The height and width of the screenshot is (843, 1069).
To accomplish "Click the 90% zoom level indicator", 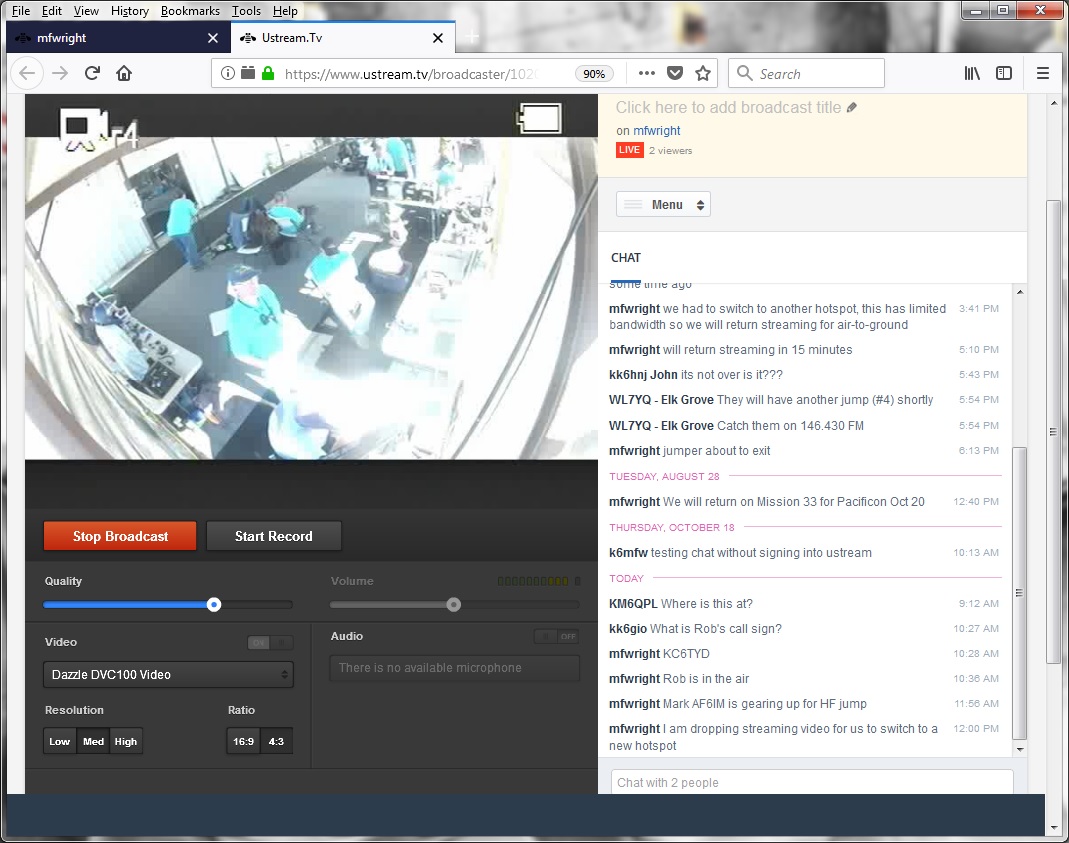I will pyautogui.click(x=594, y=74).
